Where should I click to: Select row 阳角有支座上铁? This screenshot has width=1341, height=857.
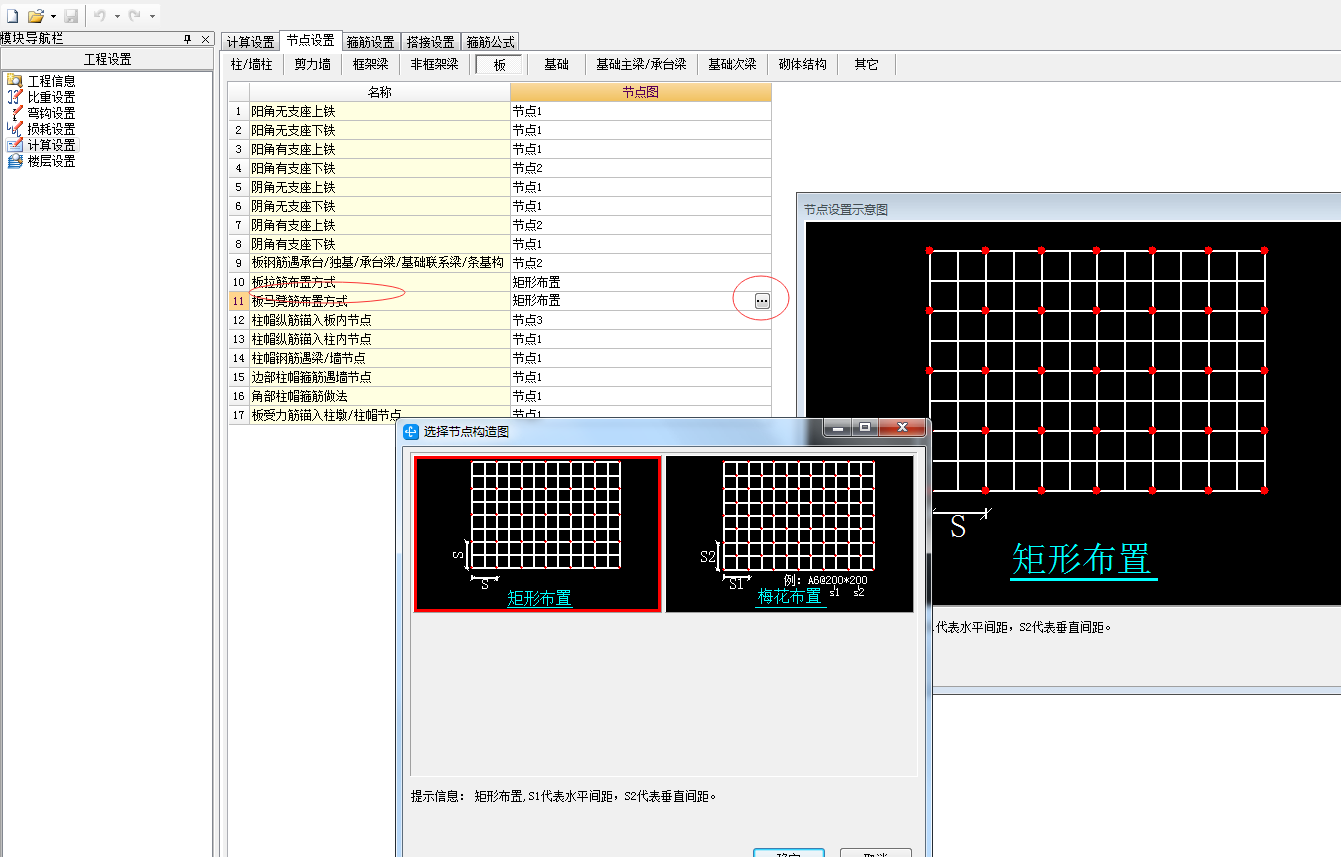pyautogui.click(x=380, y=149)
